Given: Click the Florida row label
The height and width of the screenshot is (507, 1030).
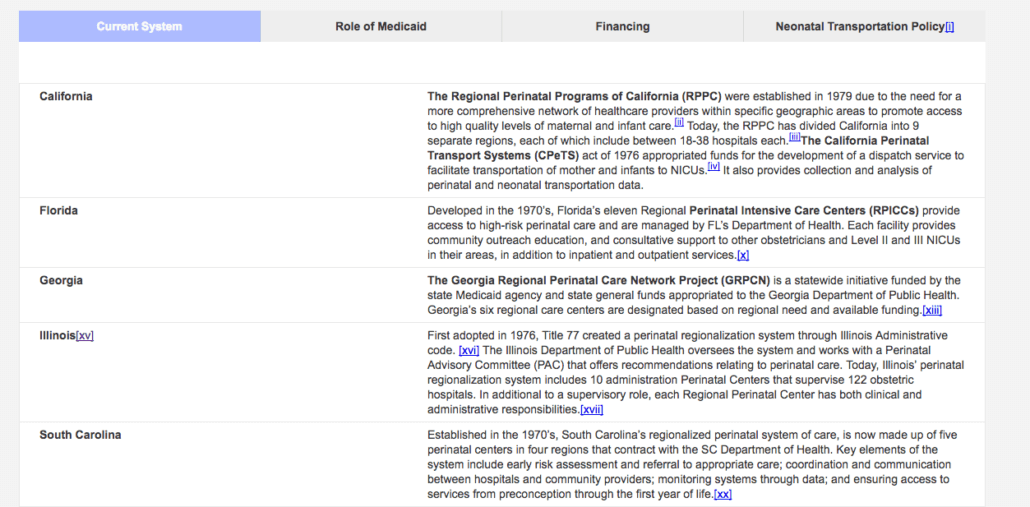Looking at the screenshot, I should (58, 210).
